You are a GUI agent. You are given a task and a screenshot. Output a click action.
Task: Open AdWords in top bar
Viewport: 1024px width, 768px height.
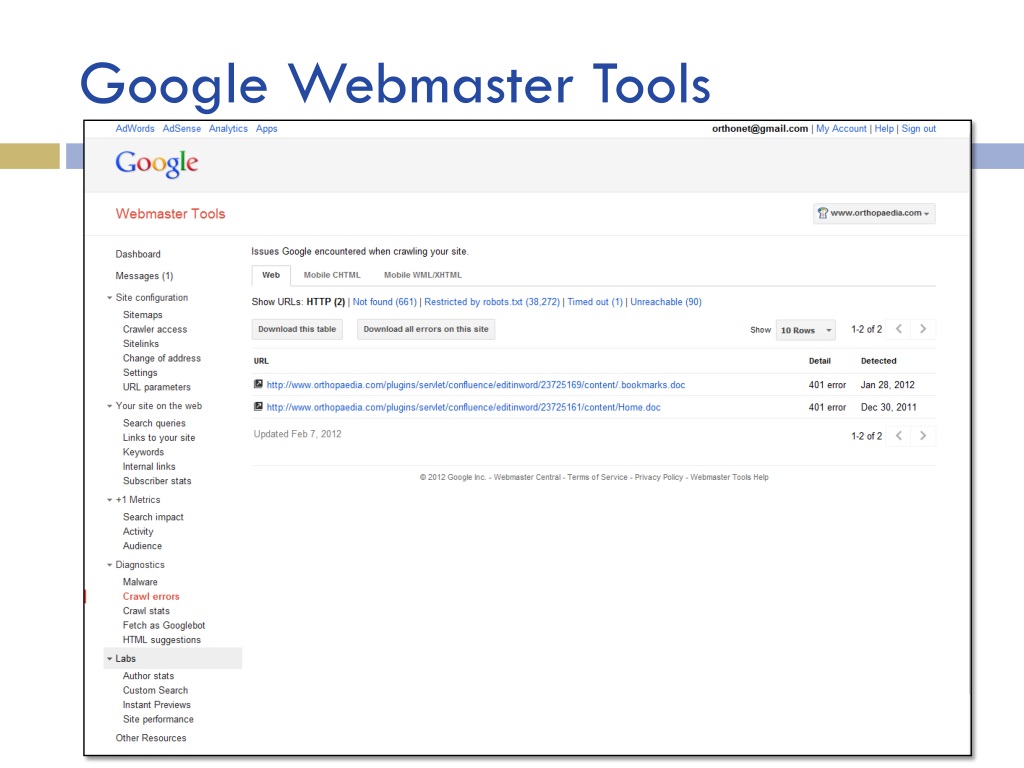(135, 129)
